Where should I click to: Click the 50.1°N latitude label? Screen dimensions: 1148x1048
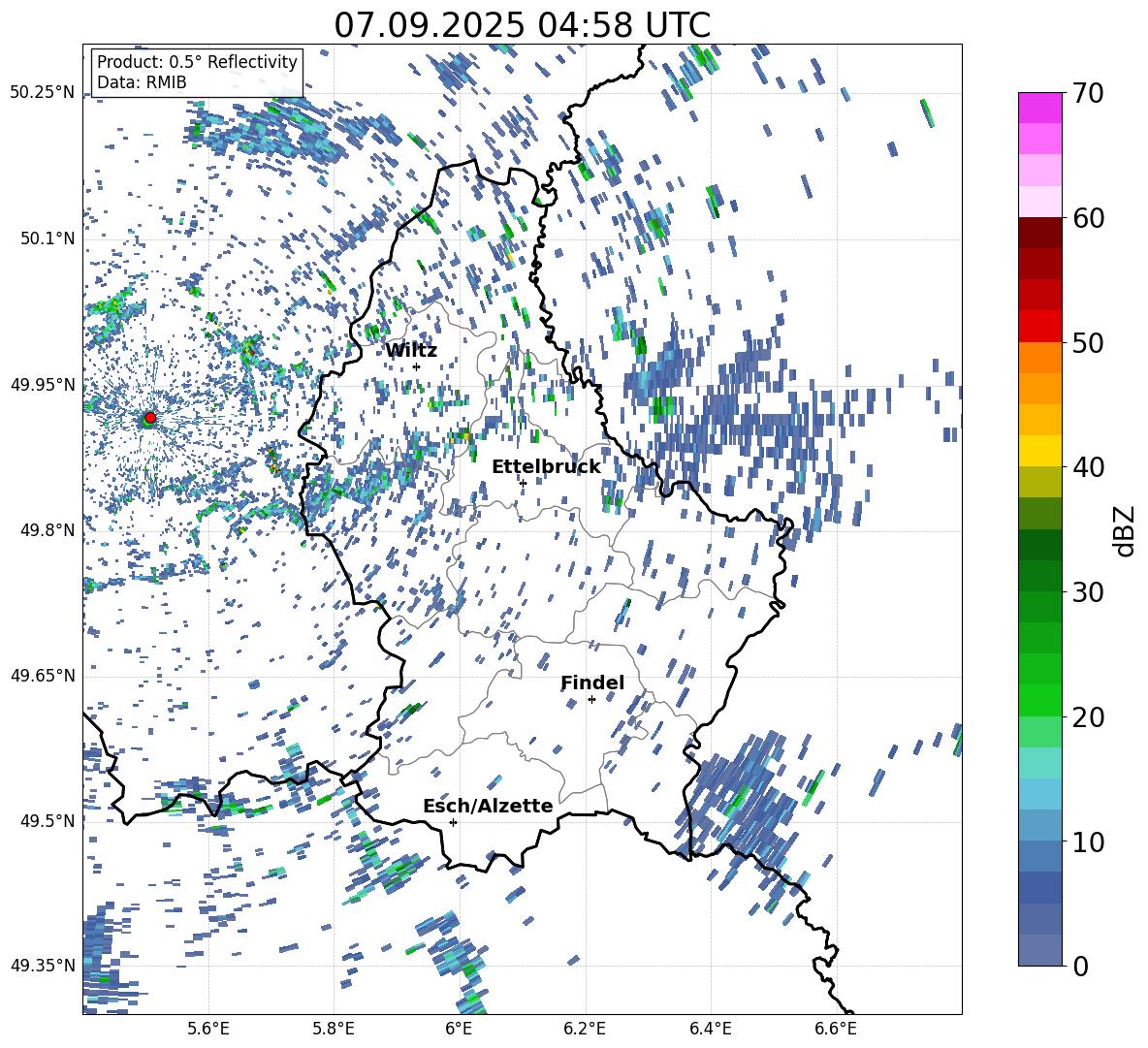47,238
